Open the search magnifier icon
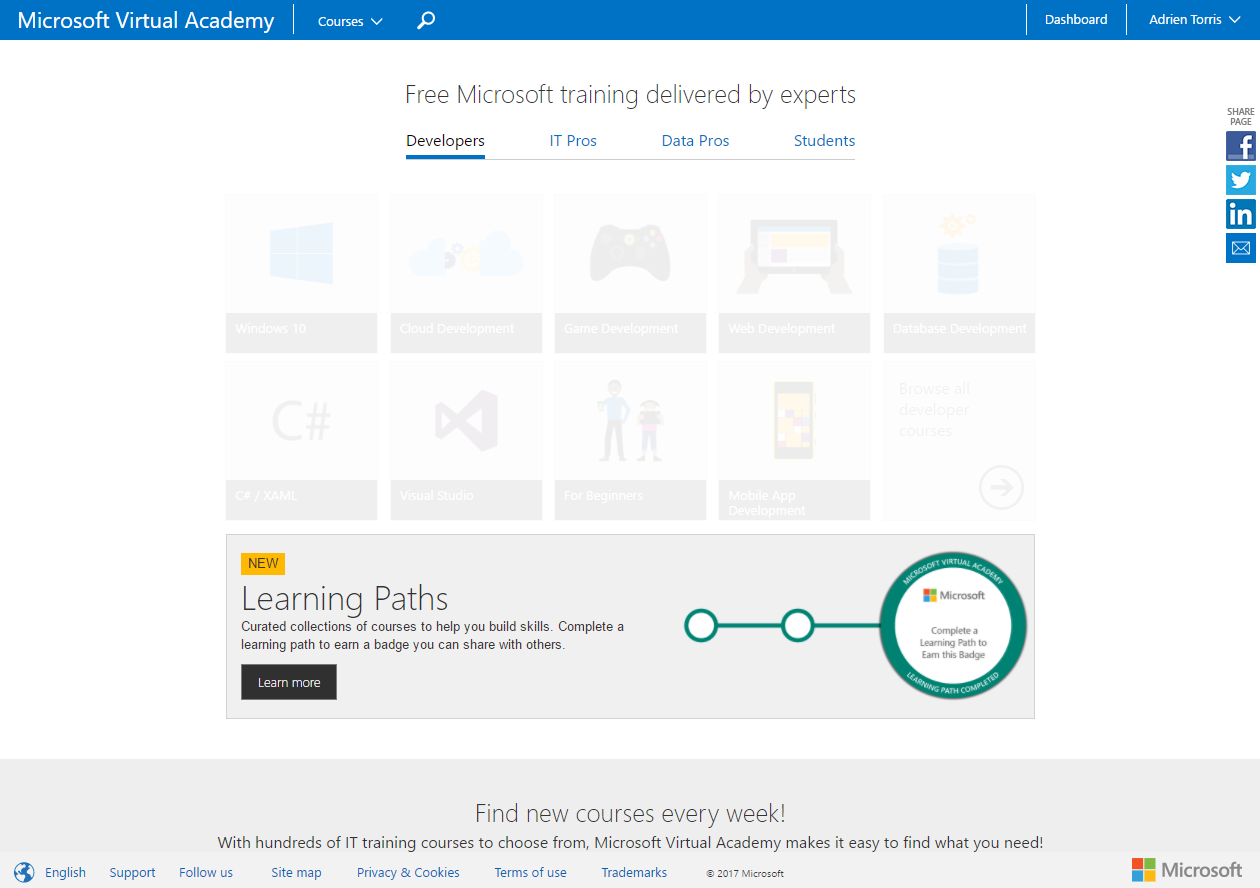This screenshot has width=1260, height=888. tap(426, 20)
